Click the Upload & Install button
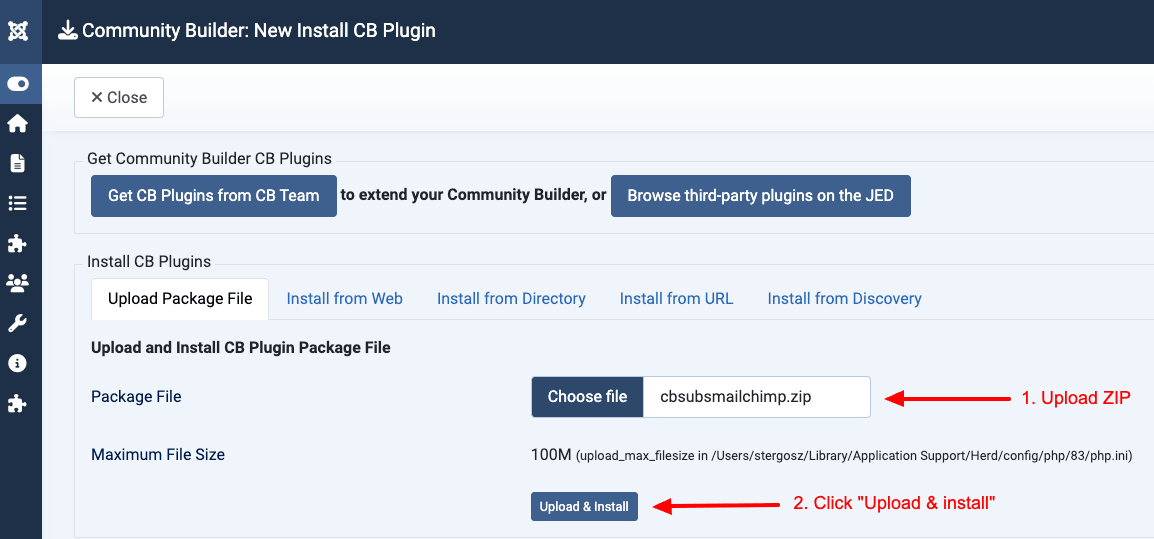 [x=584, y=507]
